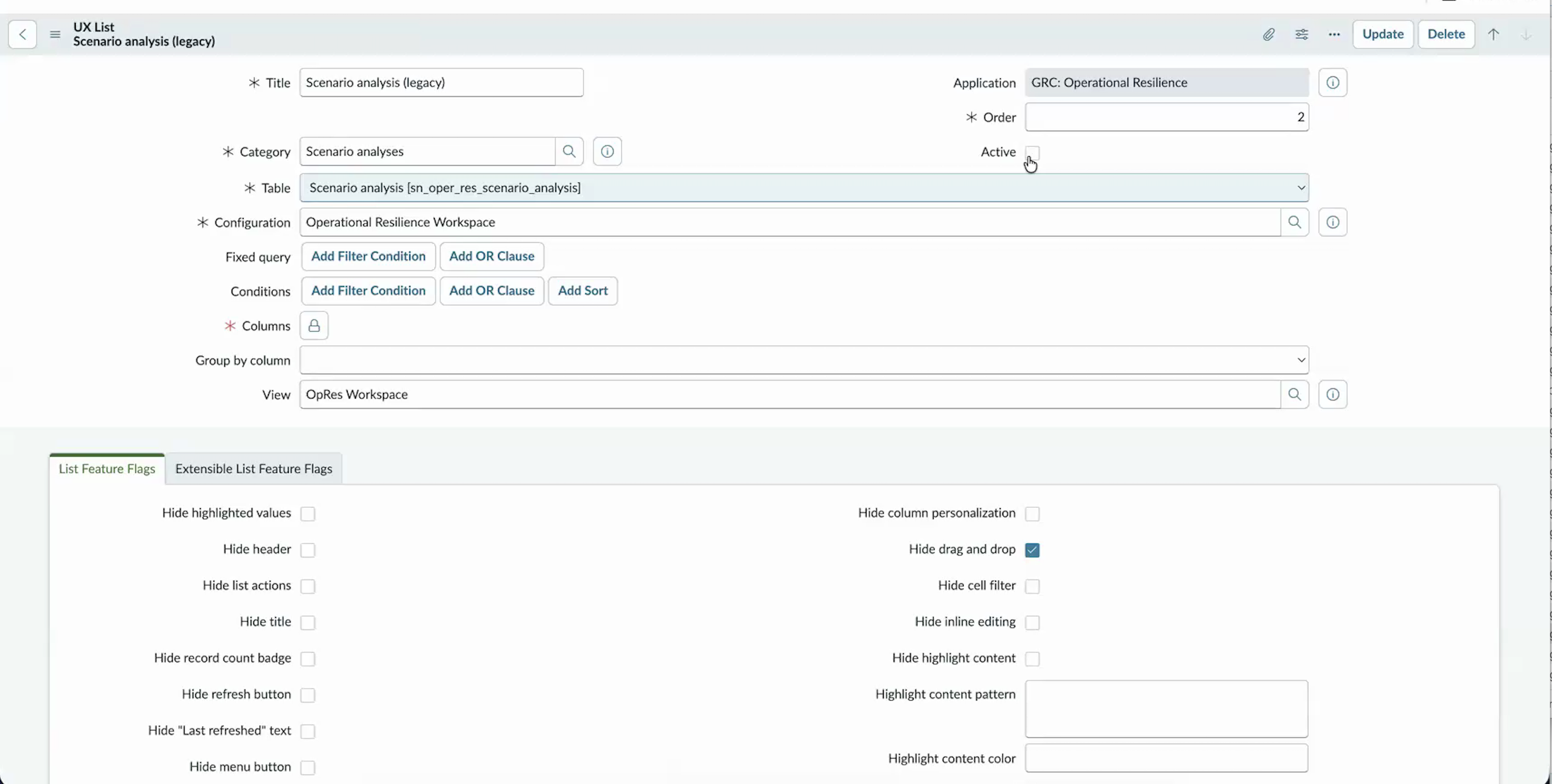1552x784 pixels.
Task: Click the Highlight content pattern textarea
Action: [1167, 709]
